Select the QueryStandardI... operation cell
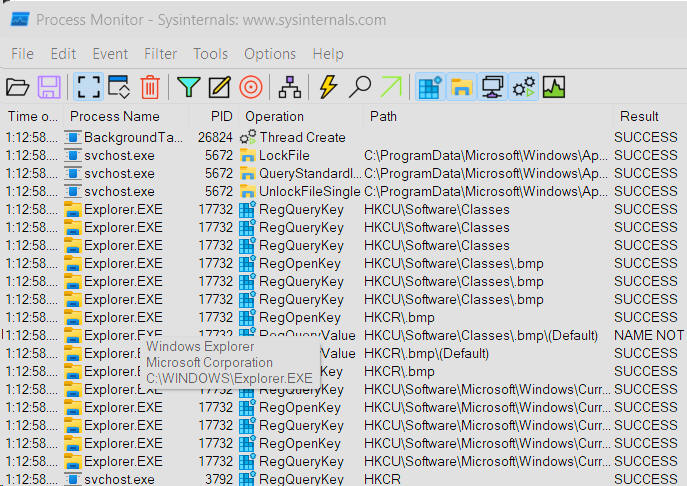This screenshot has width=687, height=486. click(x=310, y=173)
